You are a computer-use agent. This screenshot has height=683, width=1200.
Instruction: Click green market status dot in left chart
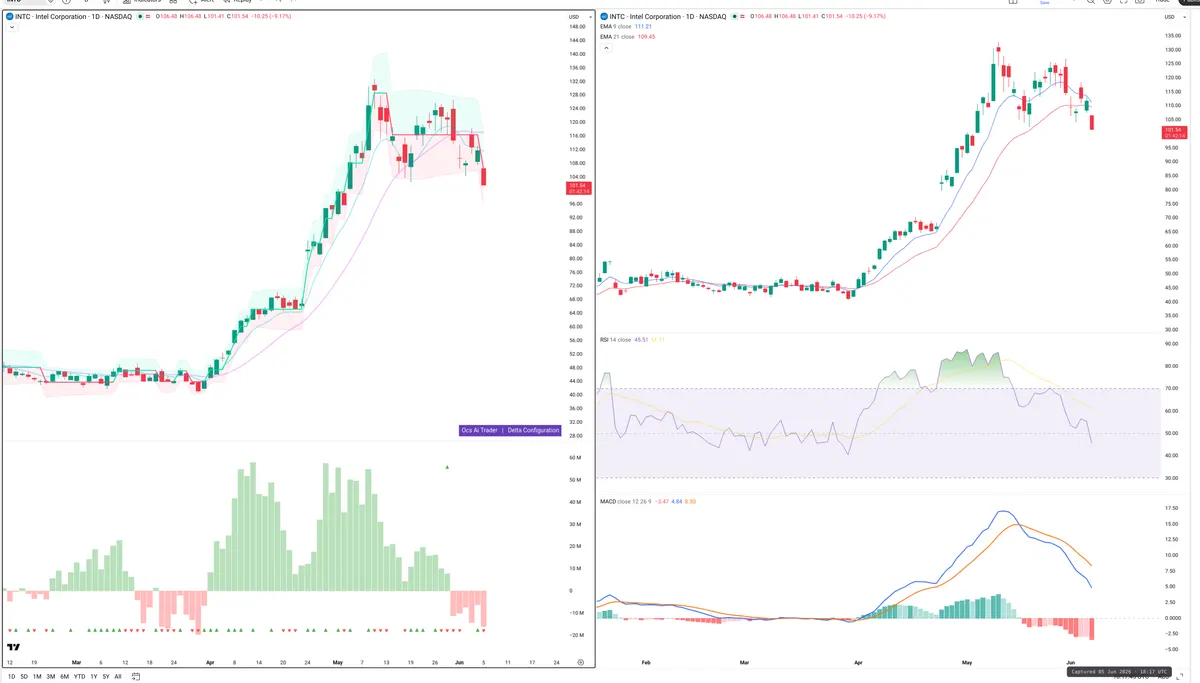138,16
